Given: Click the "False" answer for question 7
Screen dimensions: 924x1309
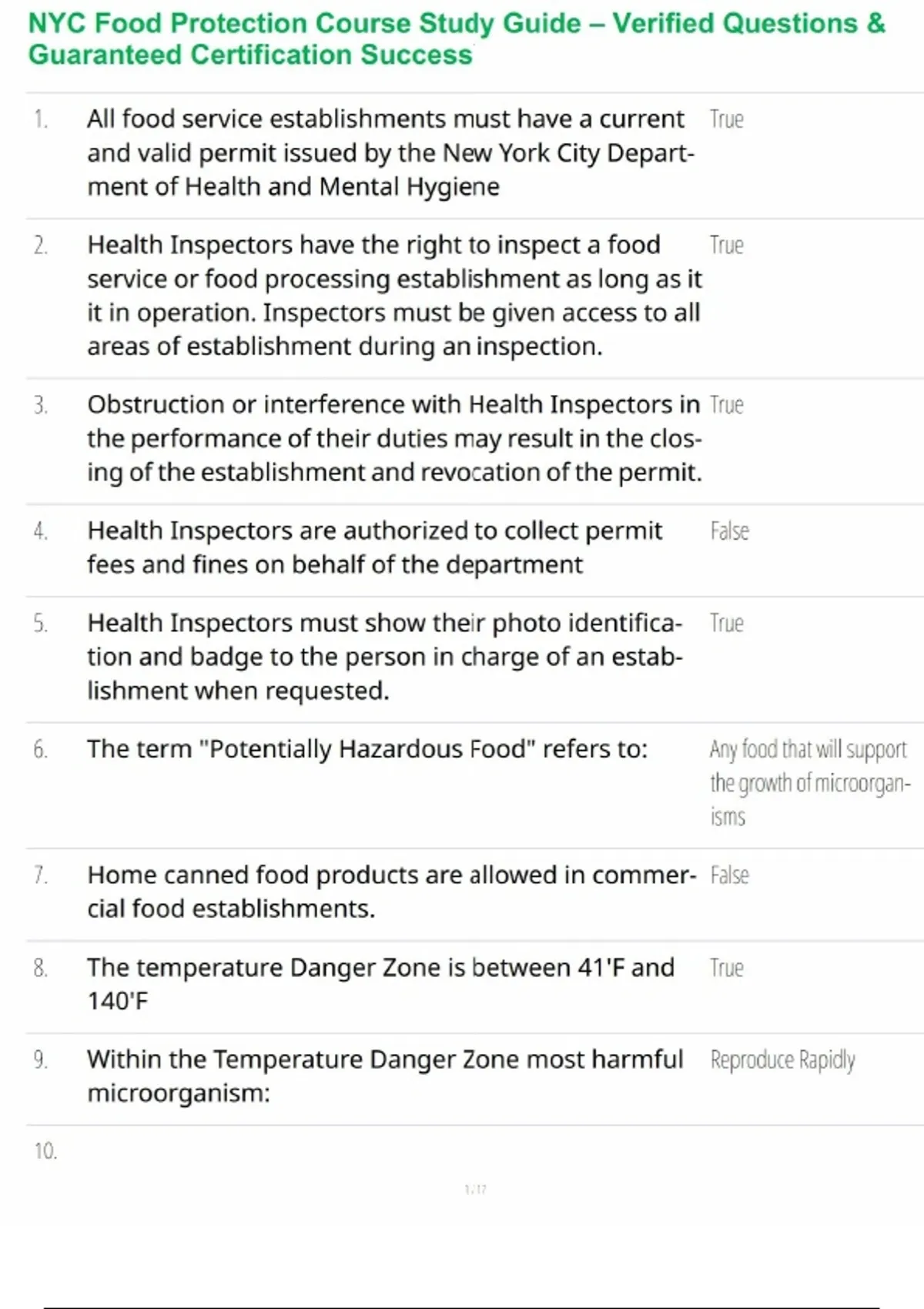Looking at the screenshot, I should click(729, 875).
